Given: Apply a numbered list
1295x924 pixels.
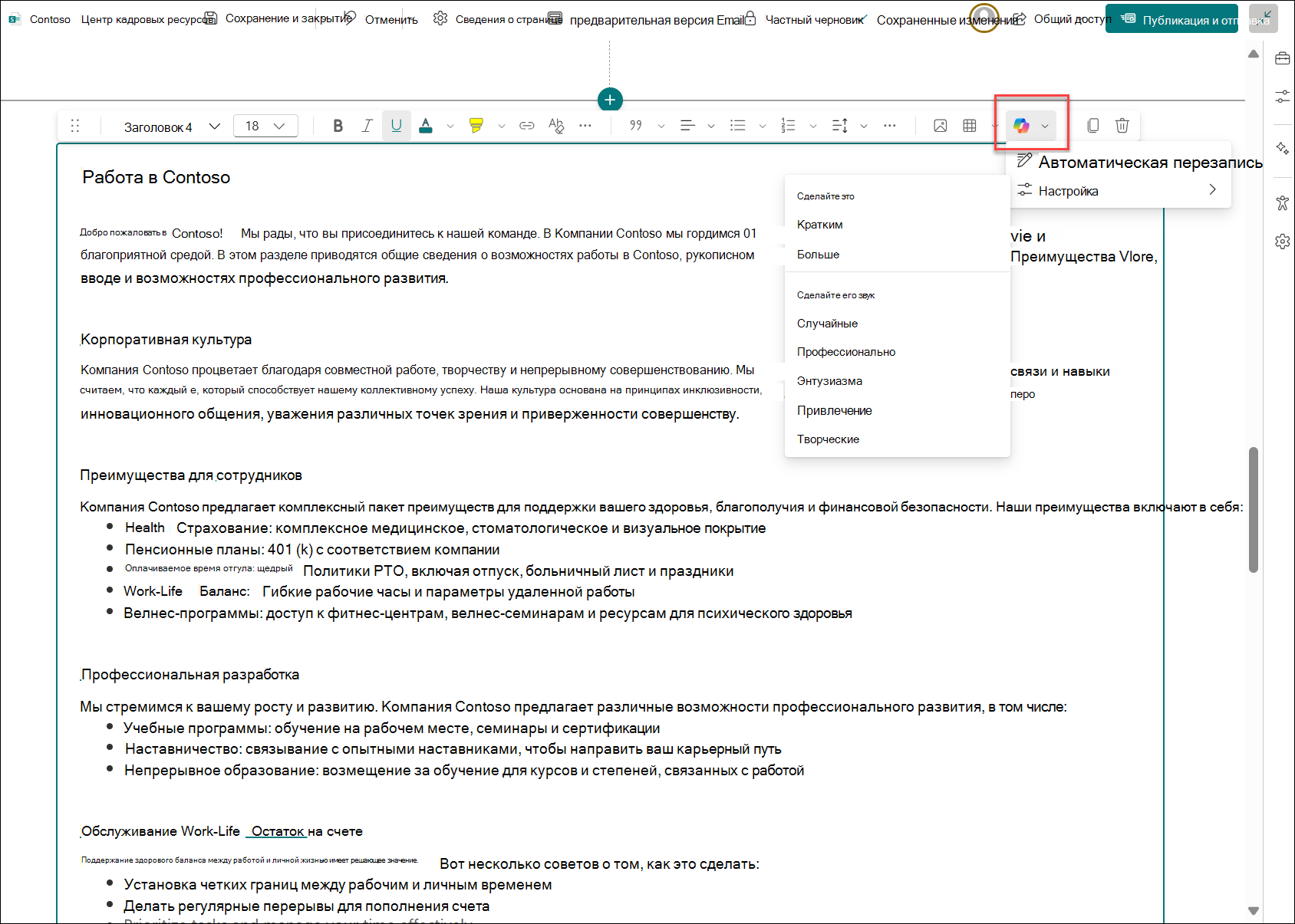Looking at the screenshot, I should tap(788, 126).
